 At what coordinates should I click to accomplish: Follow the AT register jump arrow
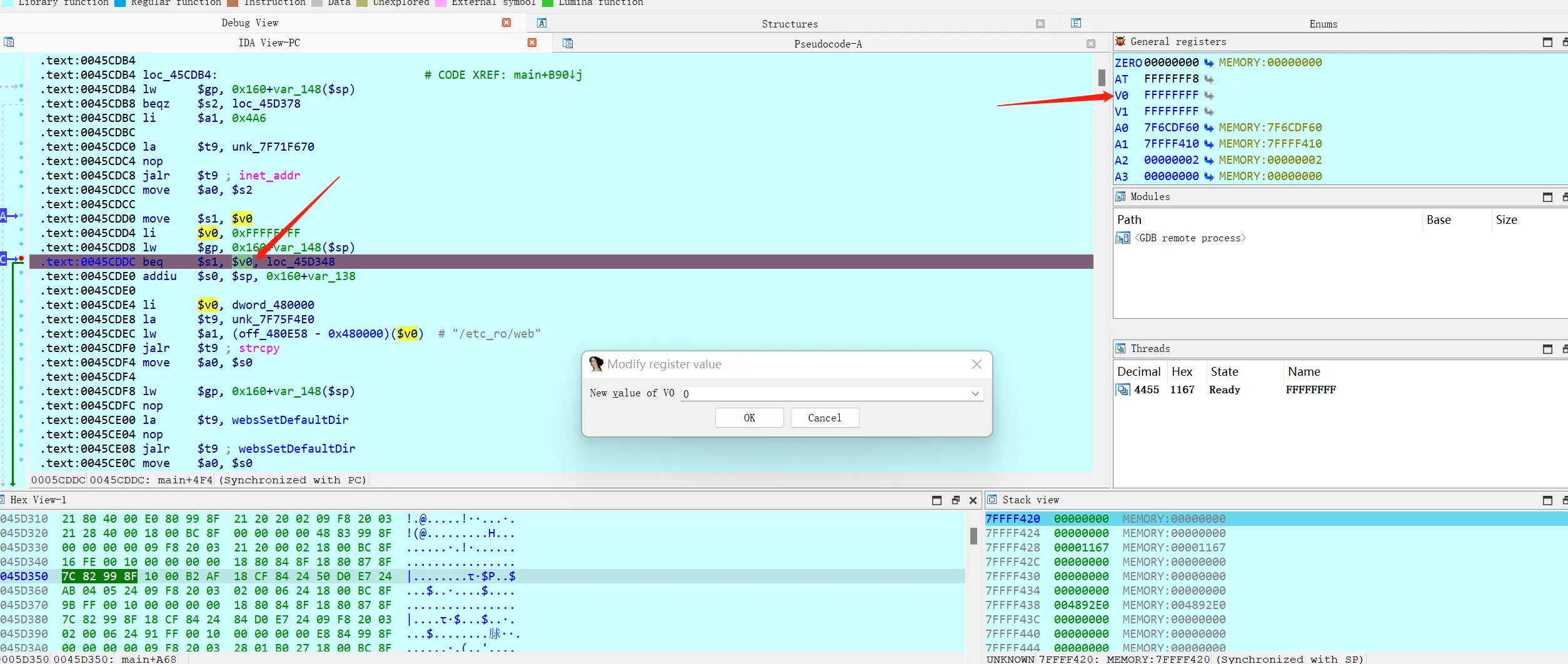pyautogui.click(x=1209, y=79)
